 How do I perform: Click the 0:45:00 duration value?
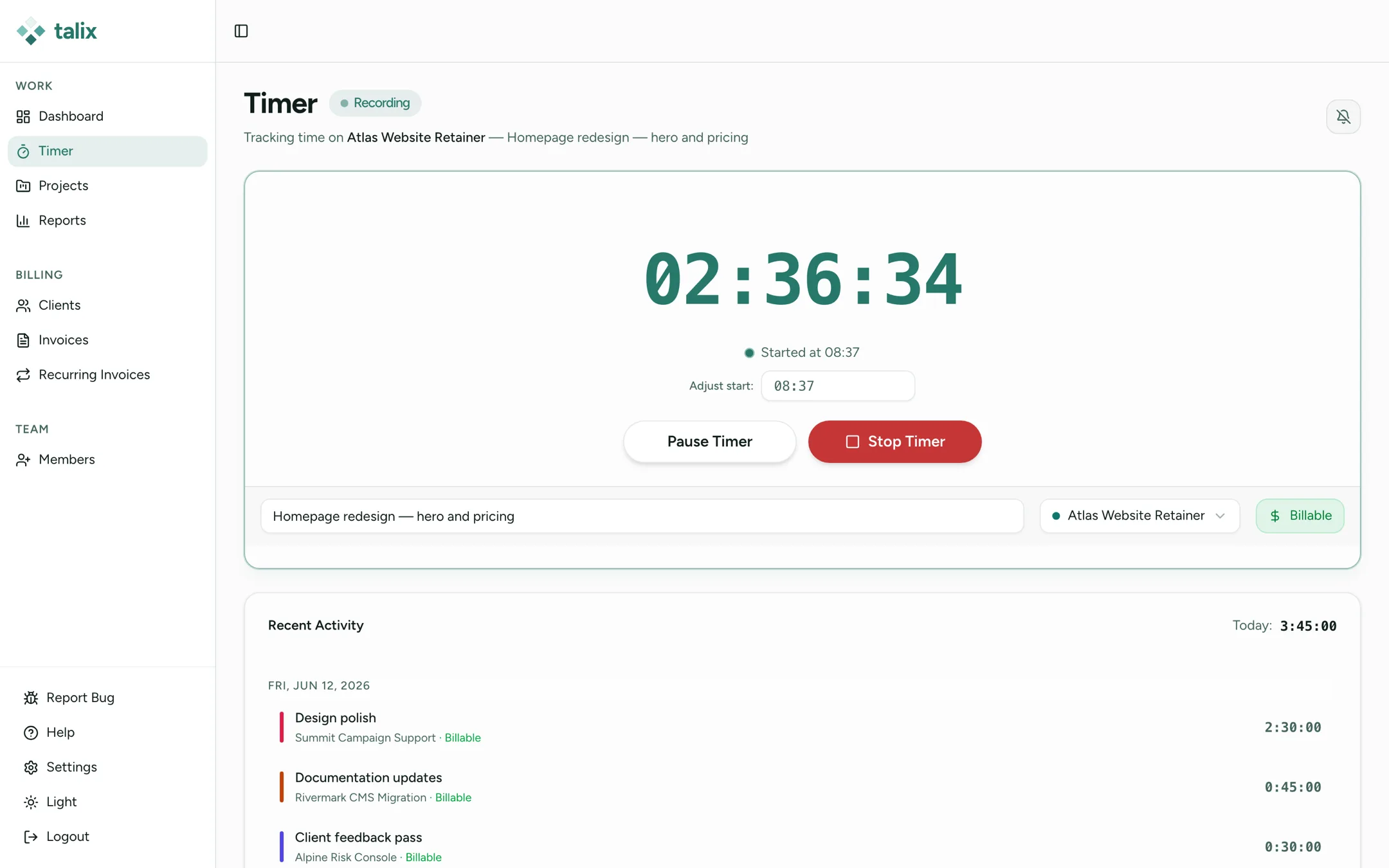[1293, 787]
